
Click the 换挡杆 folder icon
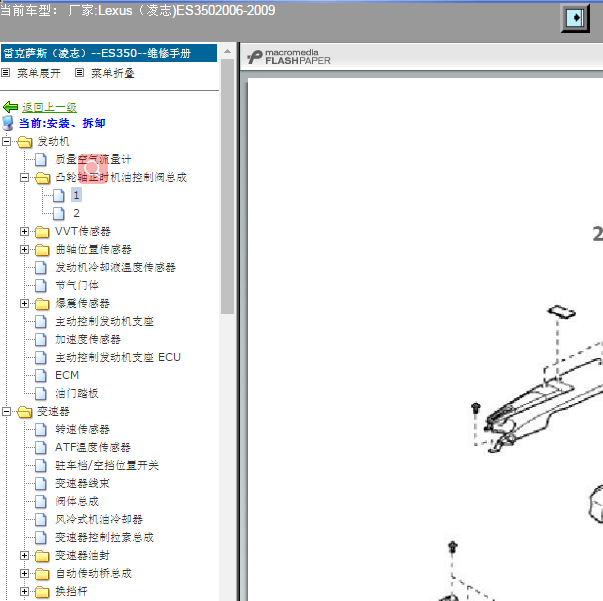click(x=42, y=592)
